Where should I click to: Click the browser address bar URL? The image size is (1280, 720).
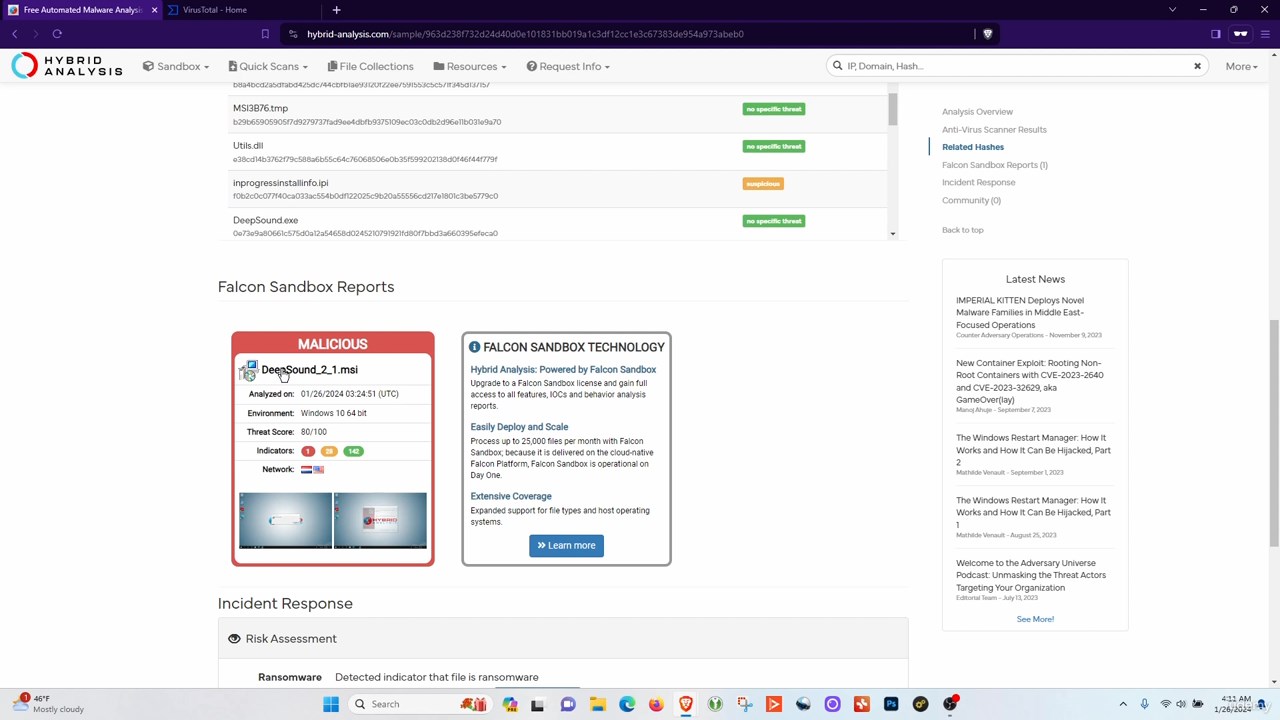pyautogui.click(x=525, y=34)
